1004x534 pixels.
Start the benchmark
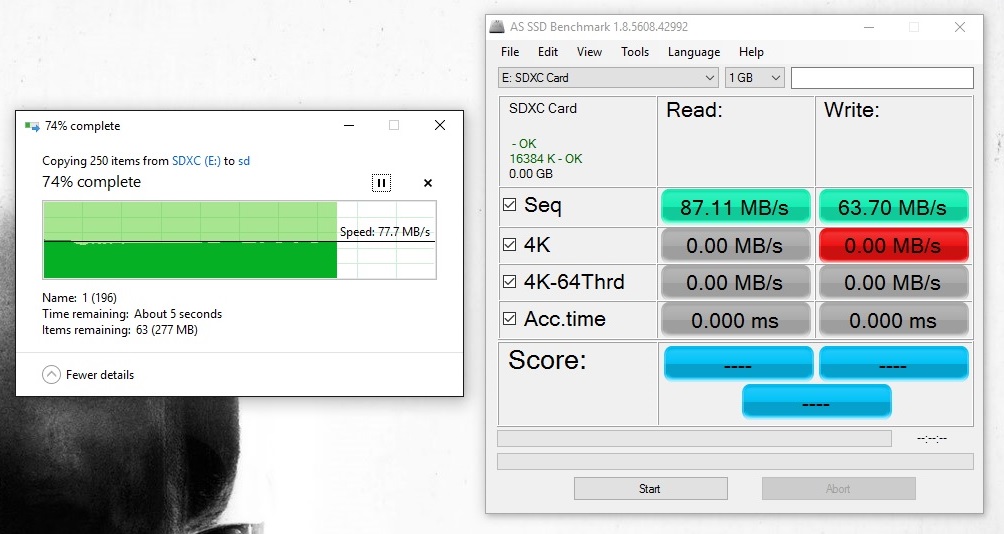click(x=651, y=489)
